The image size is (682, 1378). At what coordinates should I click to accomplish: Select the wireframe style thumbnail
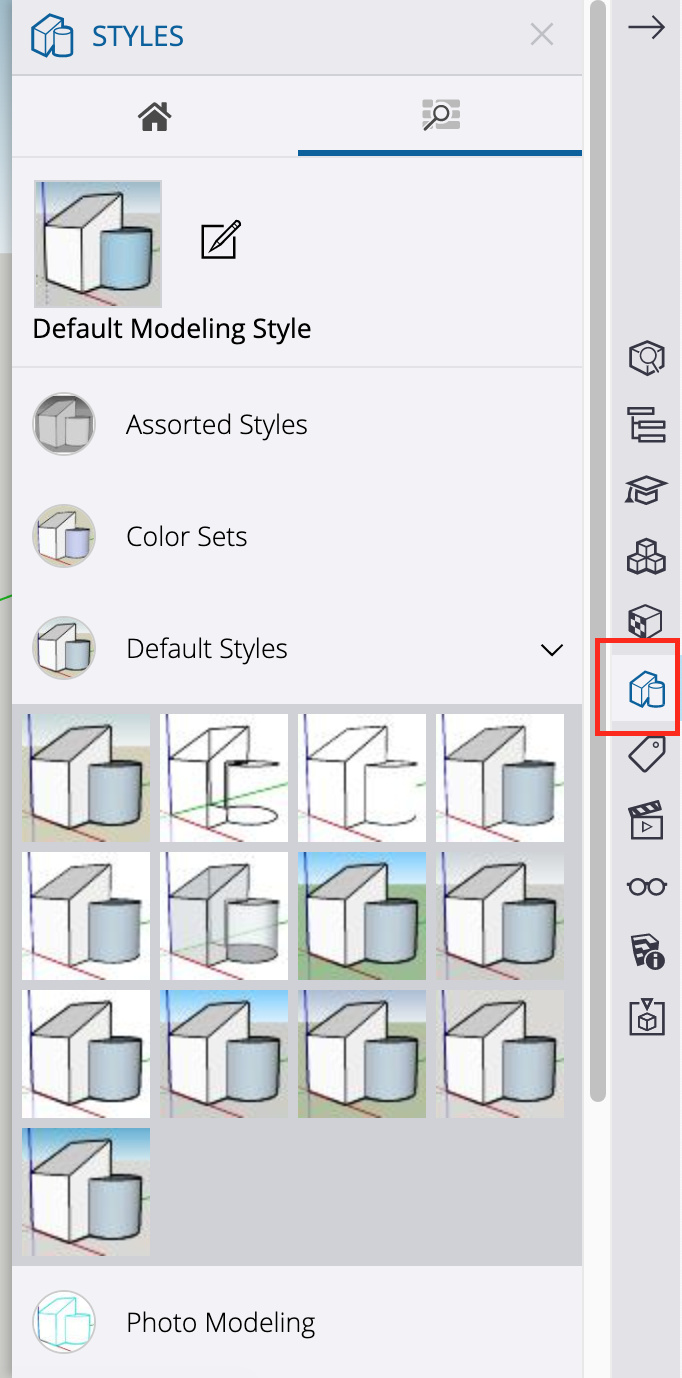224,777
